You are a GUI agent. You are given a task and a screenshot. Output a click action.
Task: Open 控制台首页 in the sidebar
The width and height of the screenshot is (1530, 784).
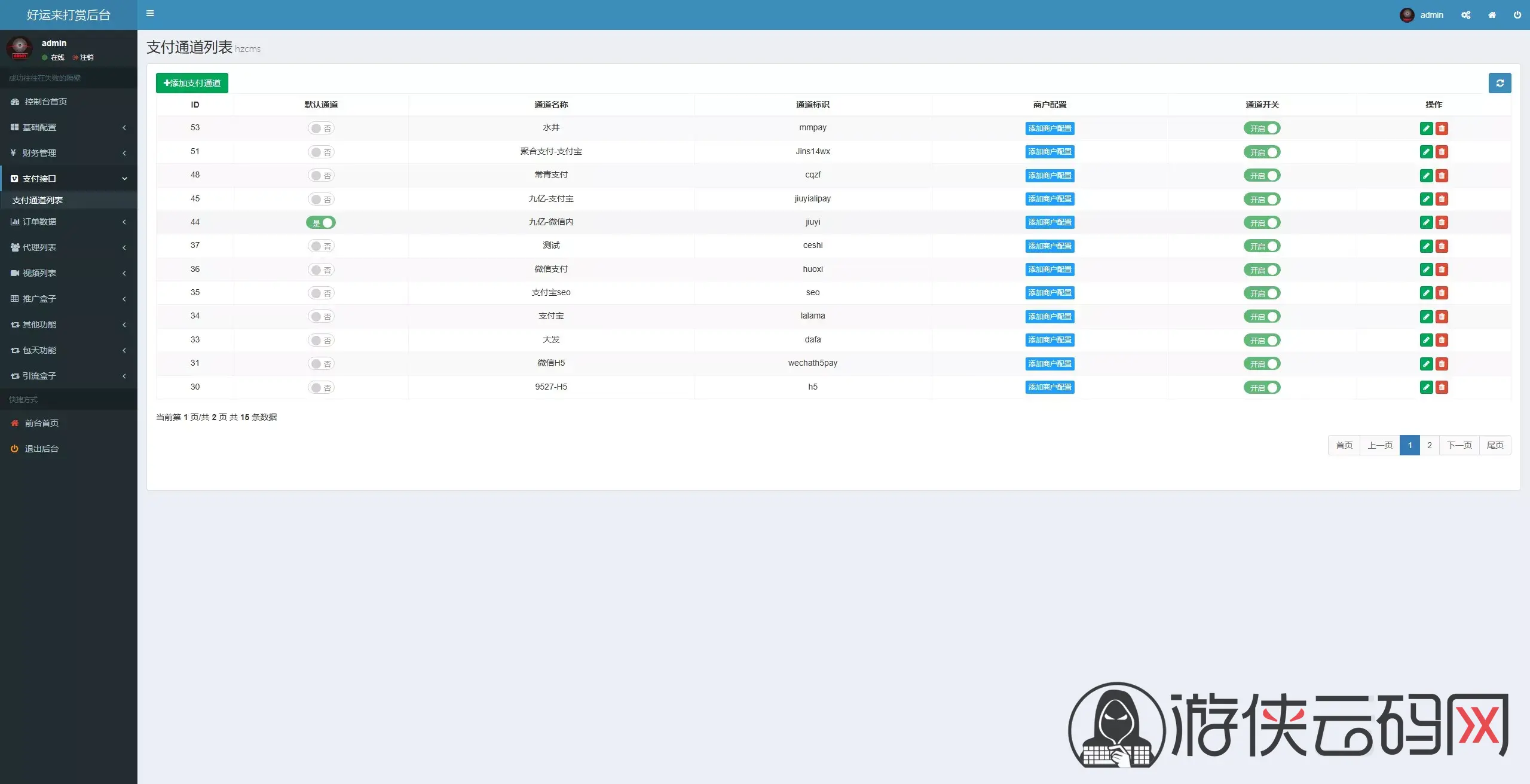[69, 102]
